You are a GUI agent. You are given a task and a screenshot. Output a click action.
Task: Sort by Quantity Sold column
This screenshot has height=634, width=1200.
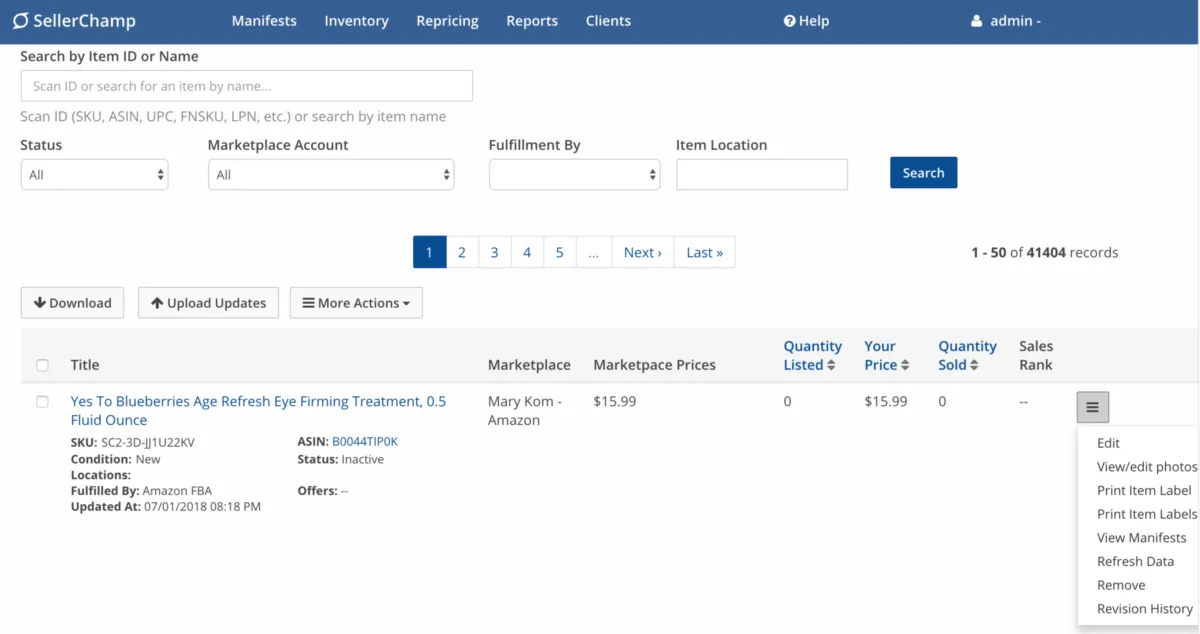(973, 366)
